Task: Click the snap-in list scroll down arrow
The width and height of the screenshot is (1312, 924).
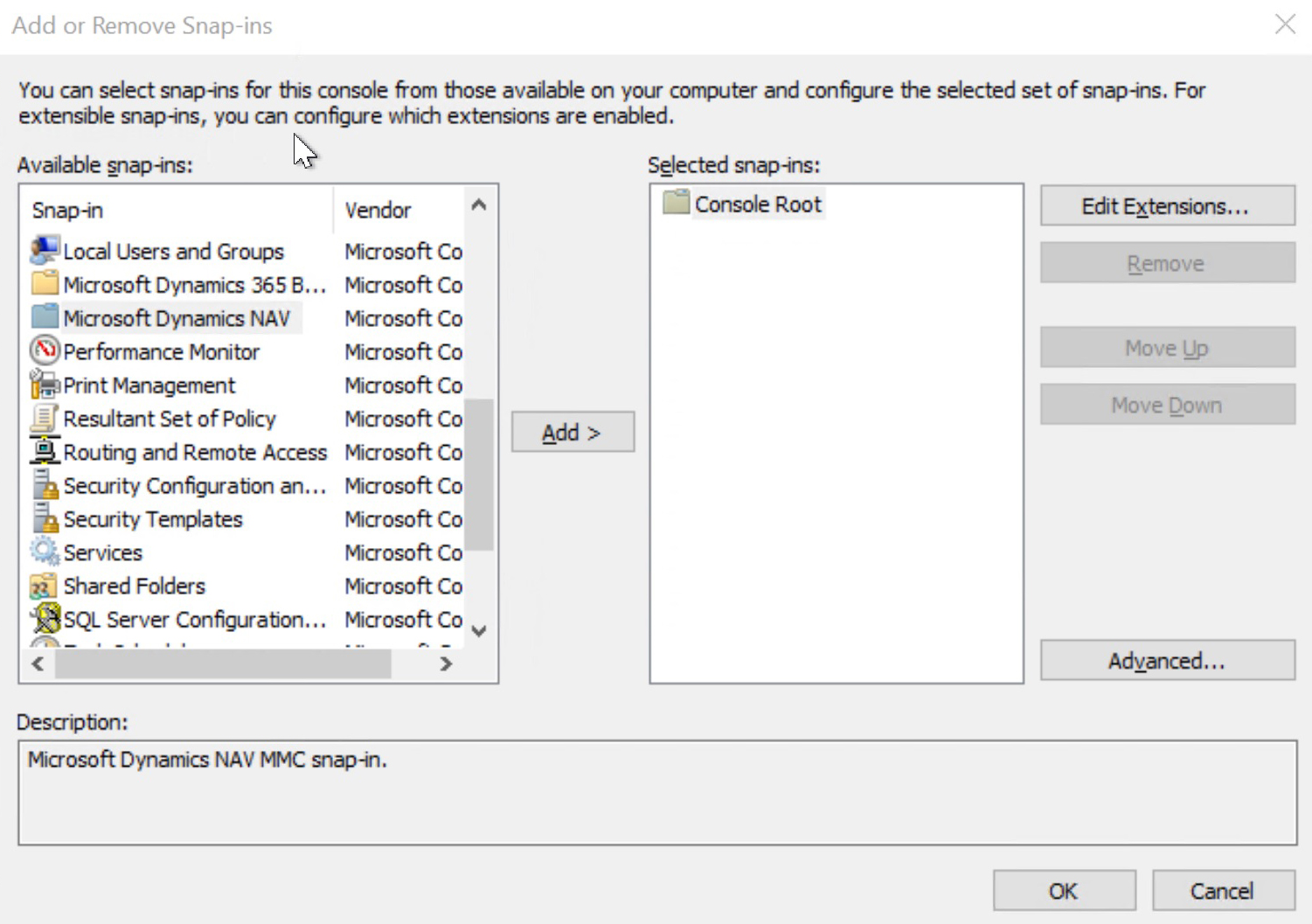Action: [479, 630]
